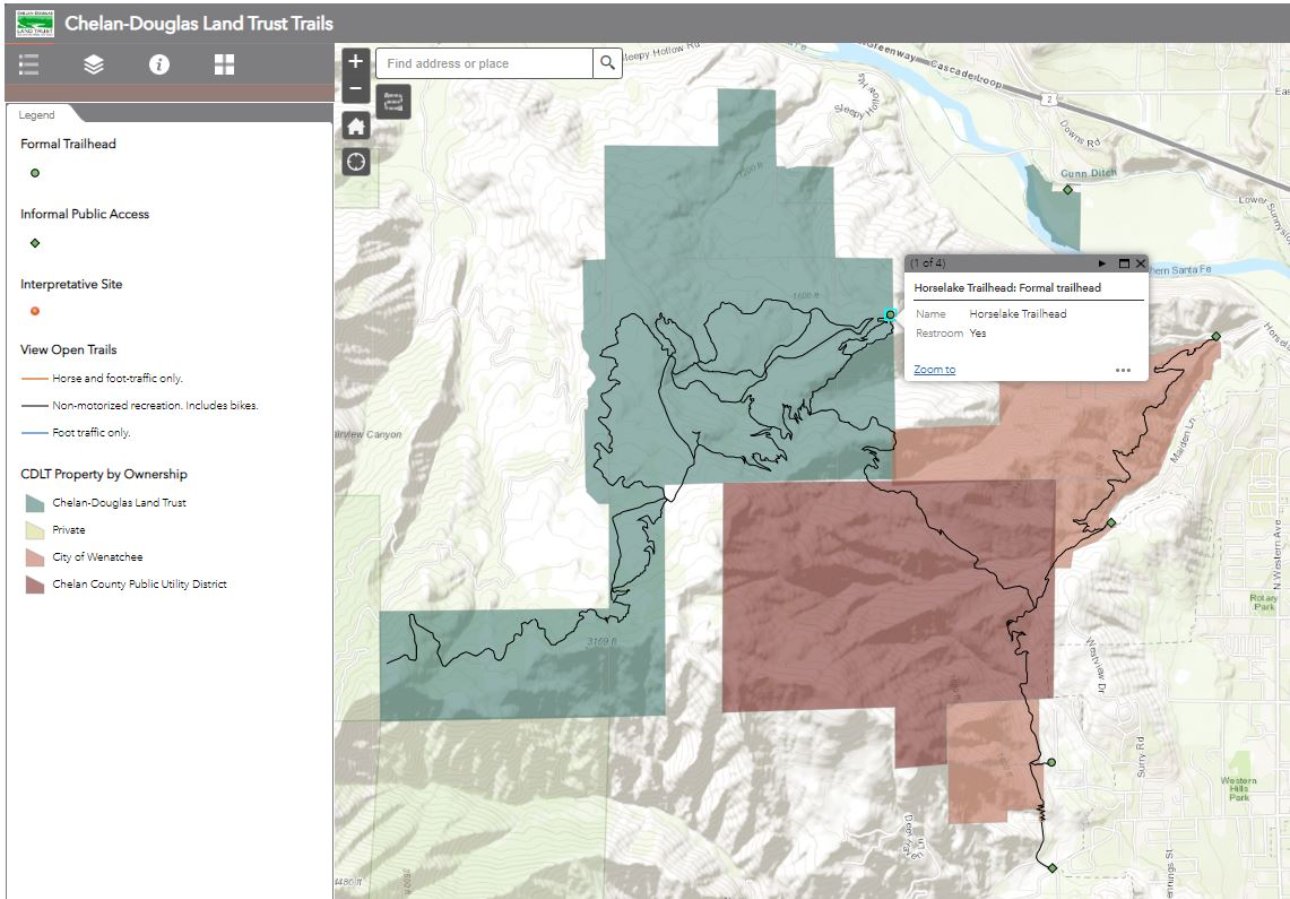Click the Restroom 'Yes' value

coord(978,333)
